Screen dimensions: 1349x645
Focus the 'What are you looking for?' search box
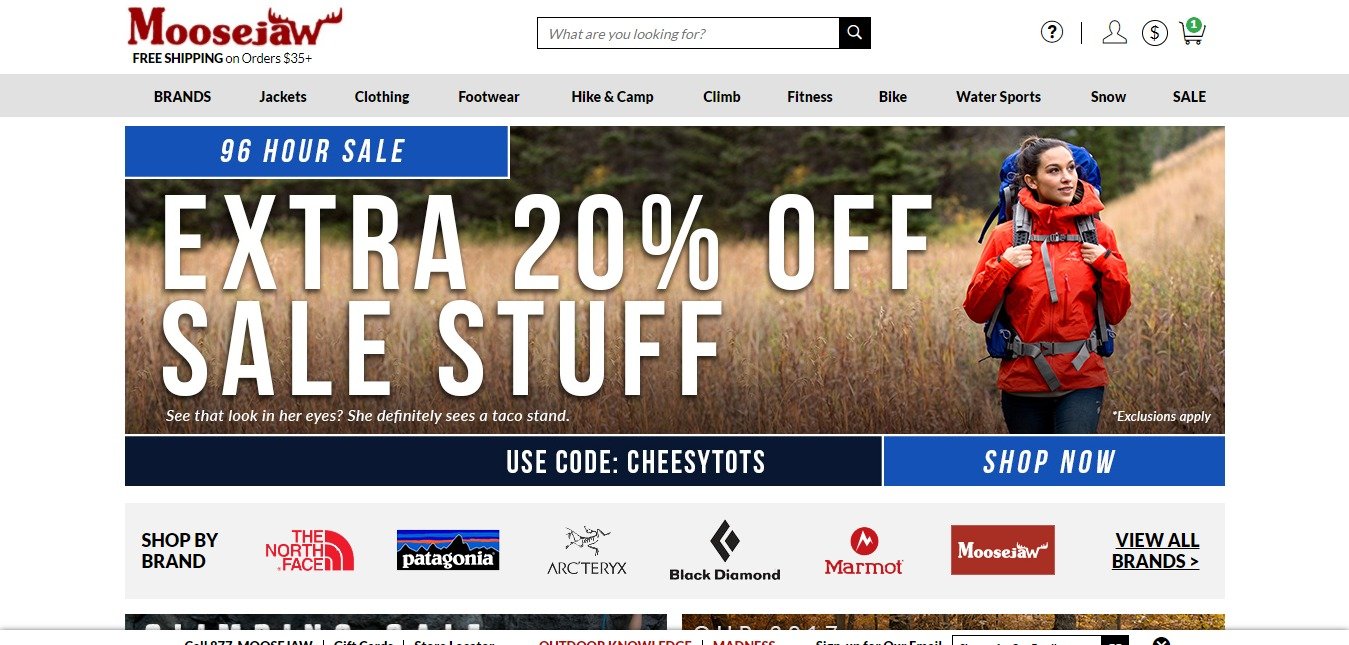[688, 33]
